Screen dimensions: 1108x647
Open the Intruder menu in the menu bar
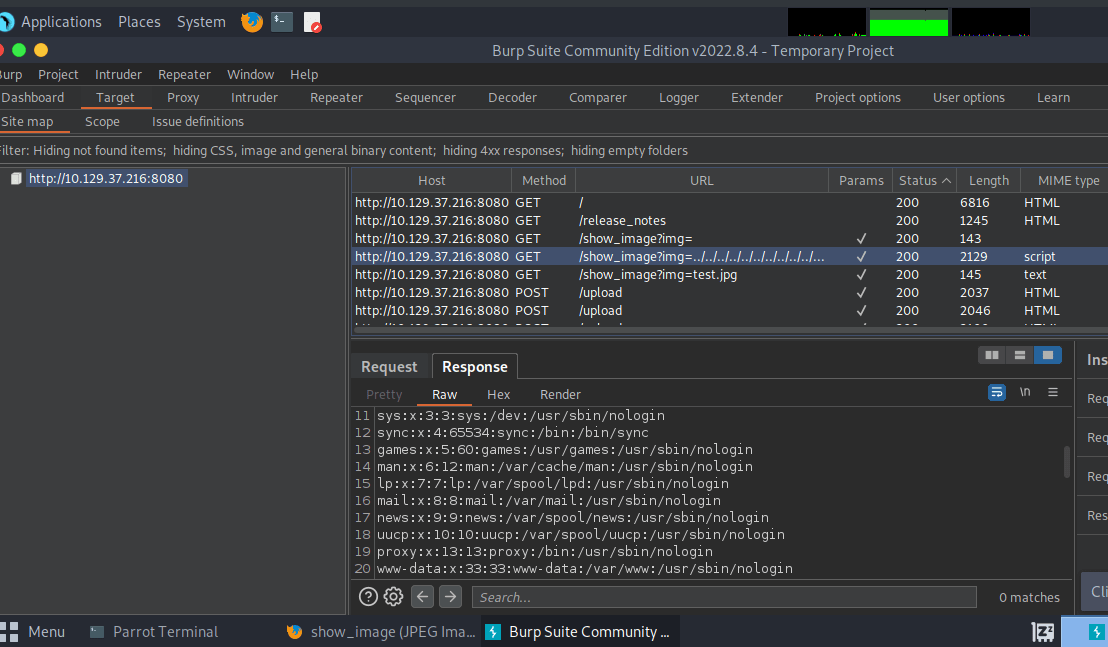coord(118,74)
